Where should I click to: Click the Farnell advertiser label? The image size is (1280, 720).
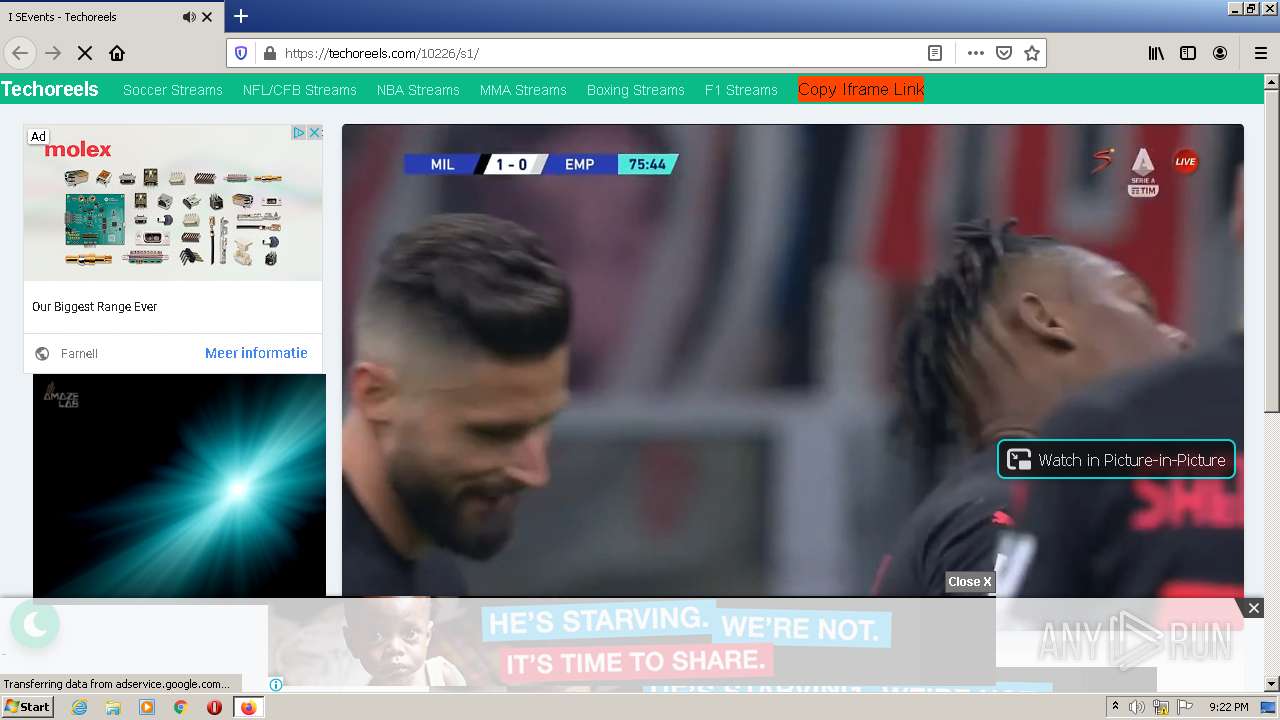pyautogui.click(x=79, y=354)
